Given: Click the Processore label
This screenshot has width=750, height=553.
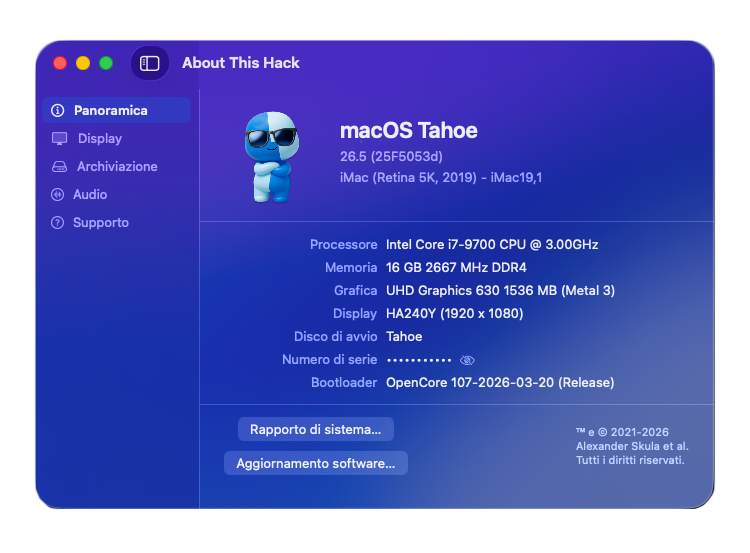Looking at the screenshot, I should tap(343, 244).
